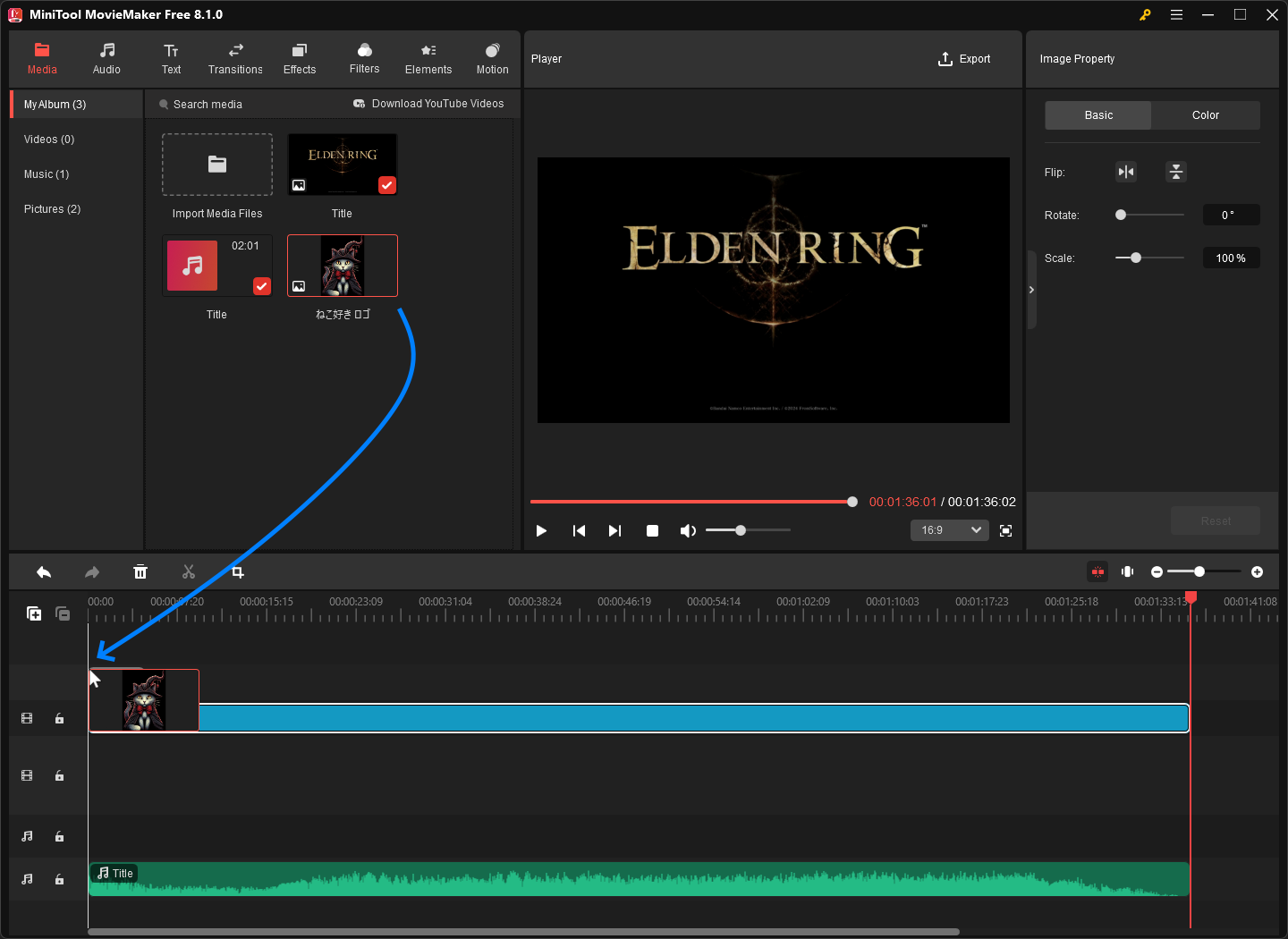
Task: Open the Elements tab
Action: [428, 59]
